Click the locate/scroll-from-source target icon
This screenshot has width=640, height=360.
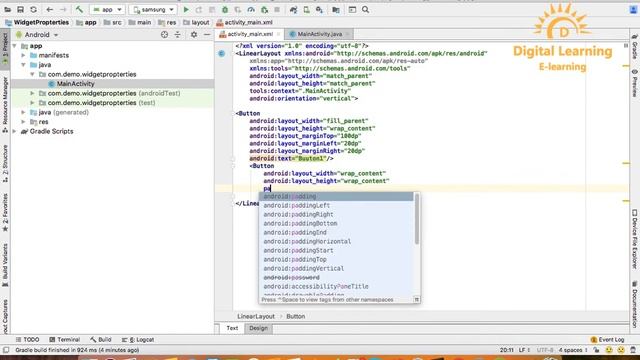164,35
